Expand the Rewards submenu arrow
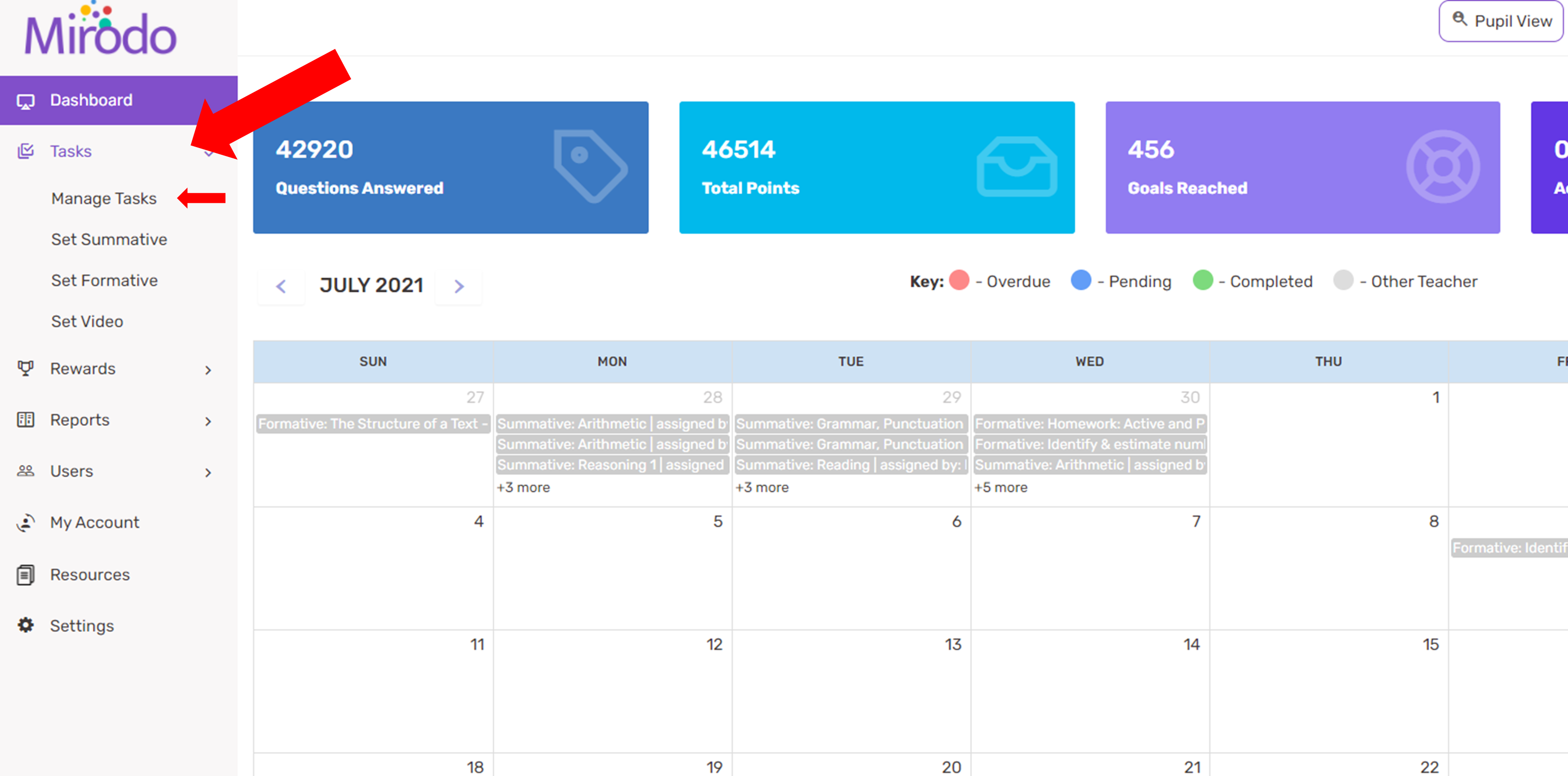This screenshot has width=1568, height=776. [x=208, y=370]
